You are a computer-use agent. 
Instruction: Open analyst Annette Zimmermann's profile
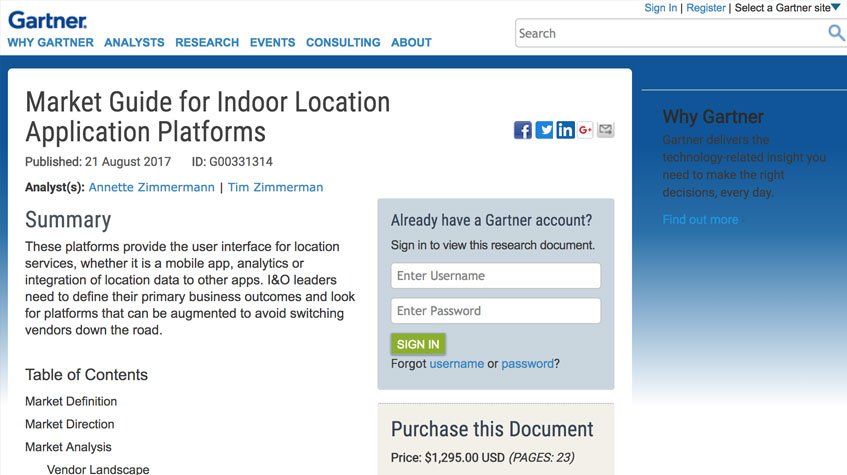[151, 187]
